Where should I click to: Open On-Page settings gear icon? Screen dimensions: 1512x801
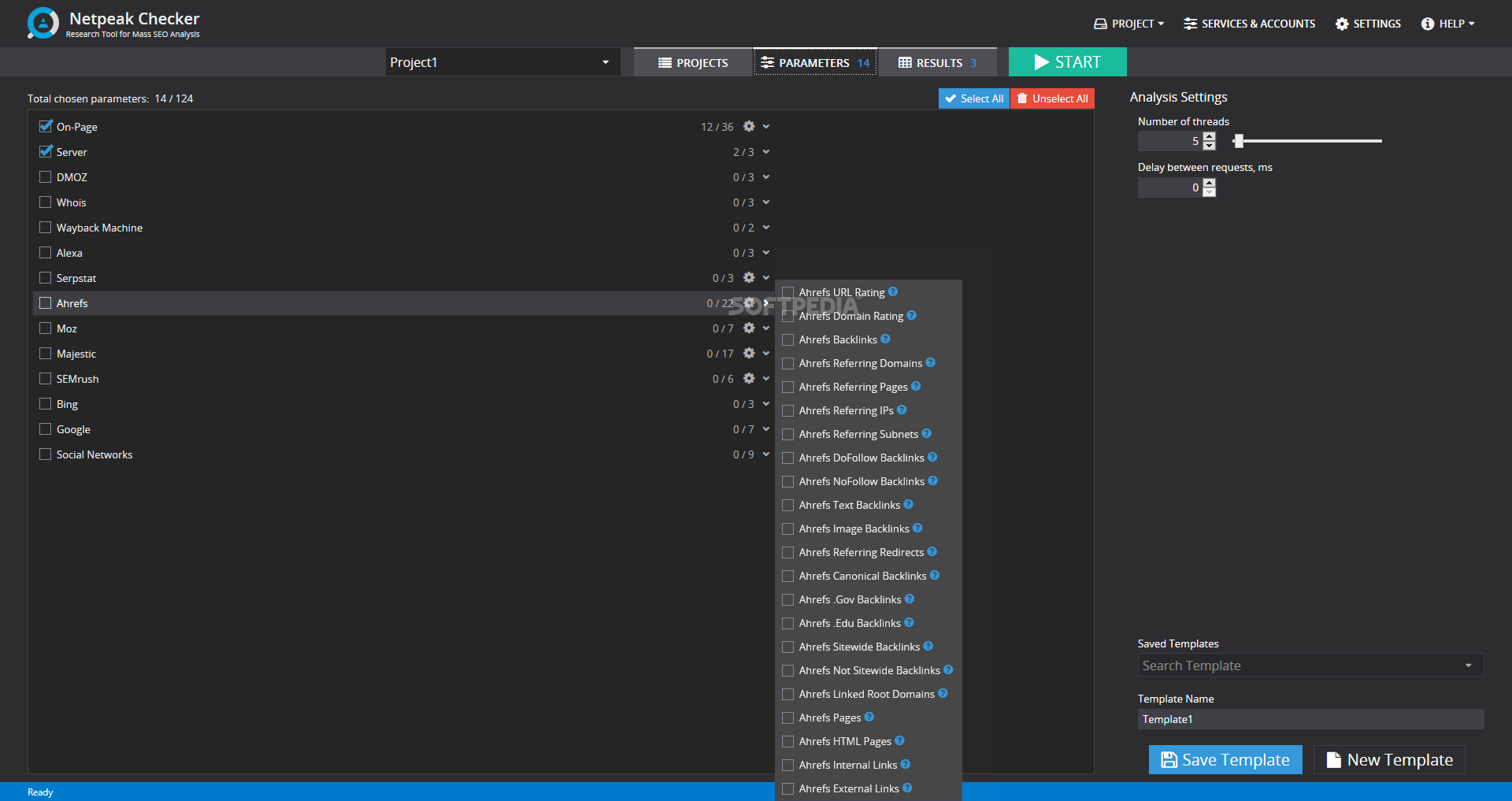pyautogui.click(x=749, y=126)
